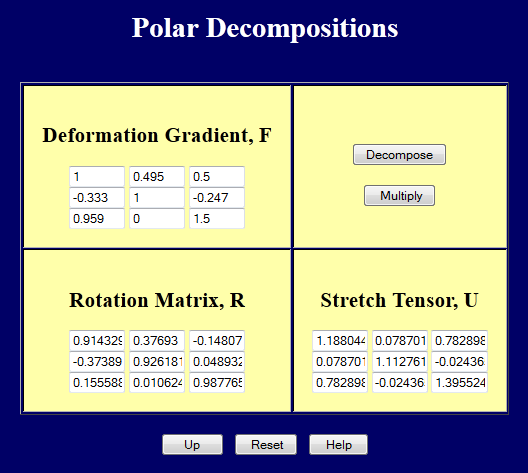The image size is (528, 473).
Task: Click the top-left F matrix field
Action: 97,177
